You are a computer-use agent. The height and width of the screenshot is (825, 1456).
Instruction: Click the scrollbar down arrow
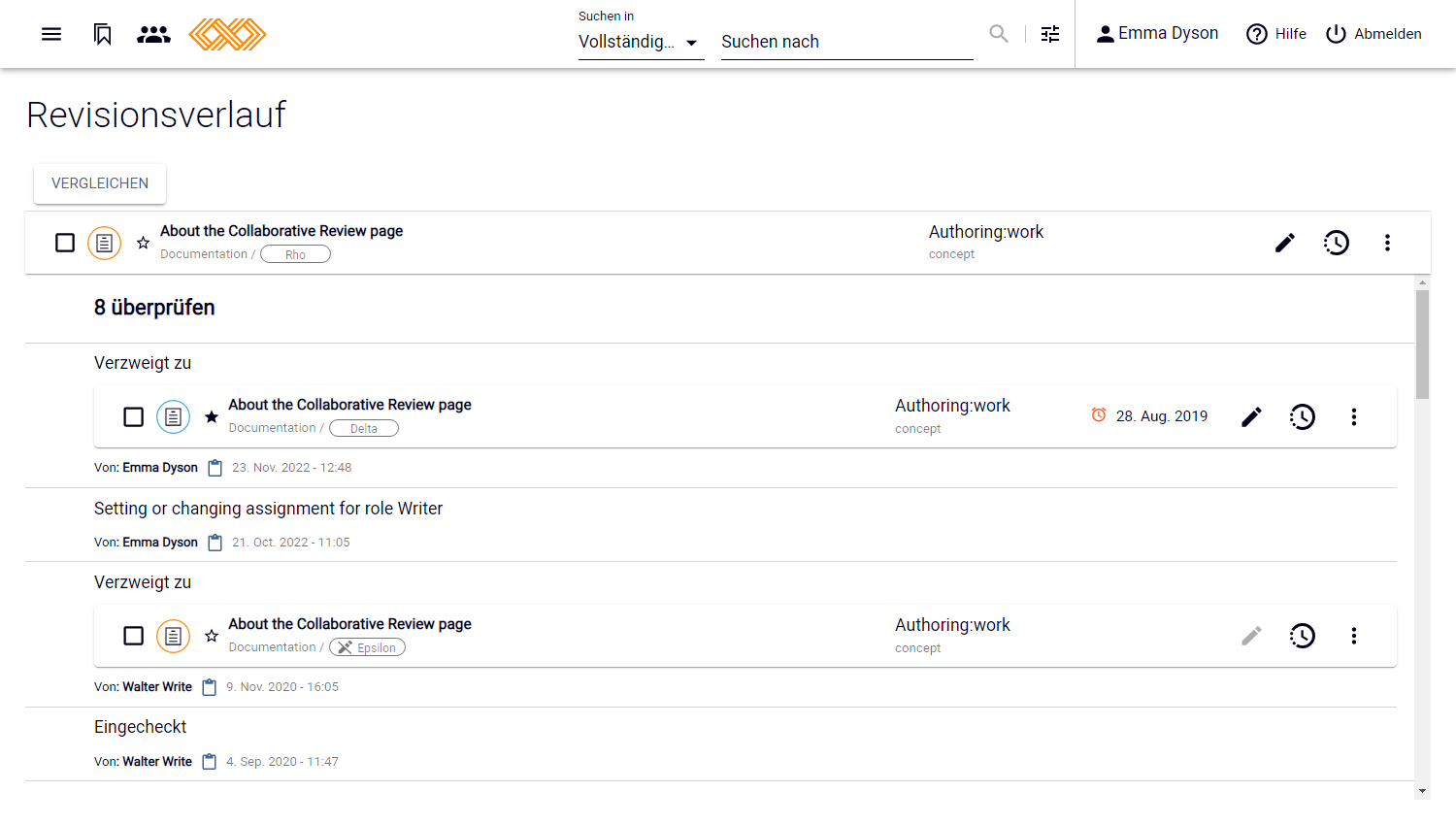(1422, 791)
